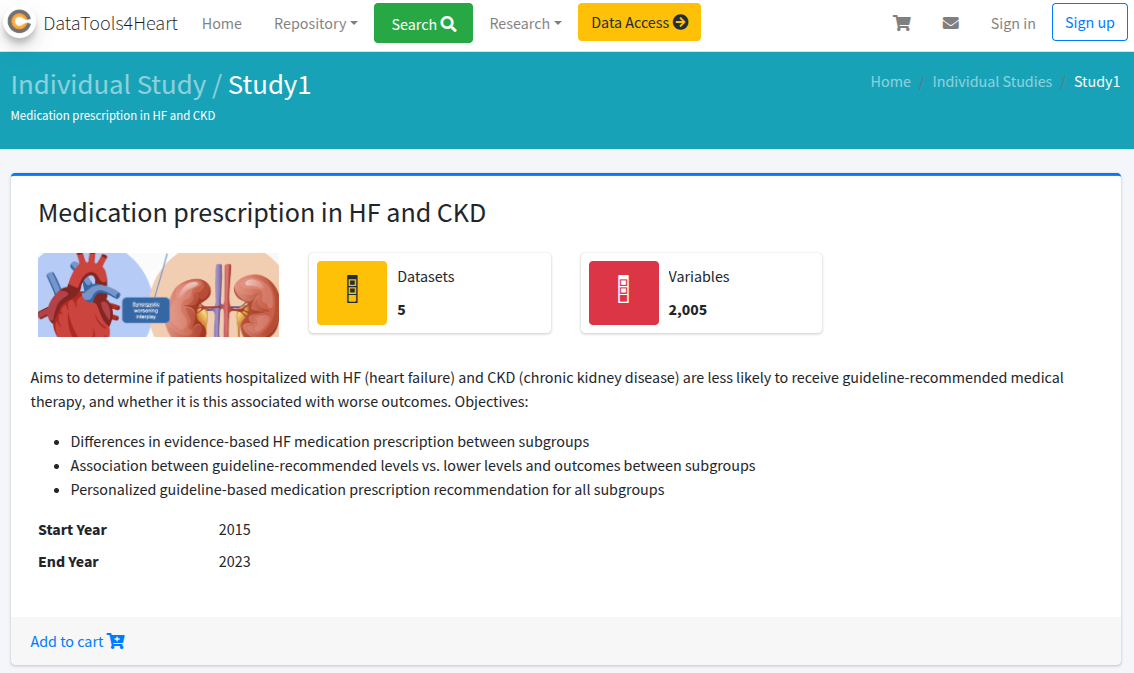Click the heart and kidney study image
The image size is (1134, 673).
158,295
